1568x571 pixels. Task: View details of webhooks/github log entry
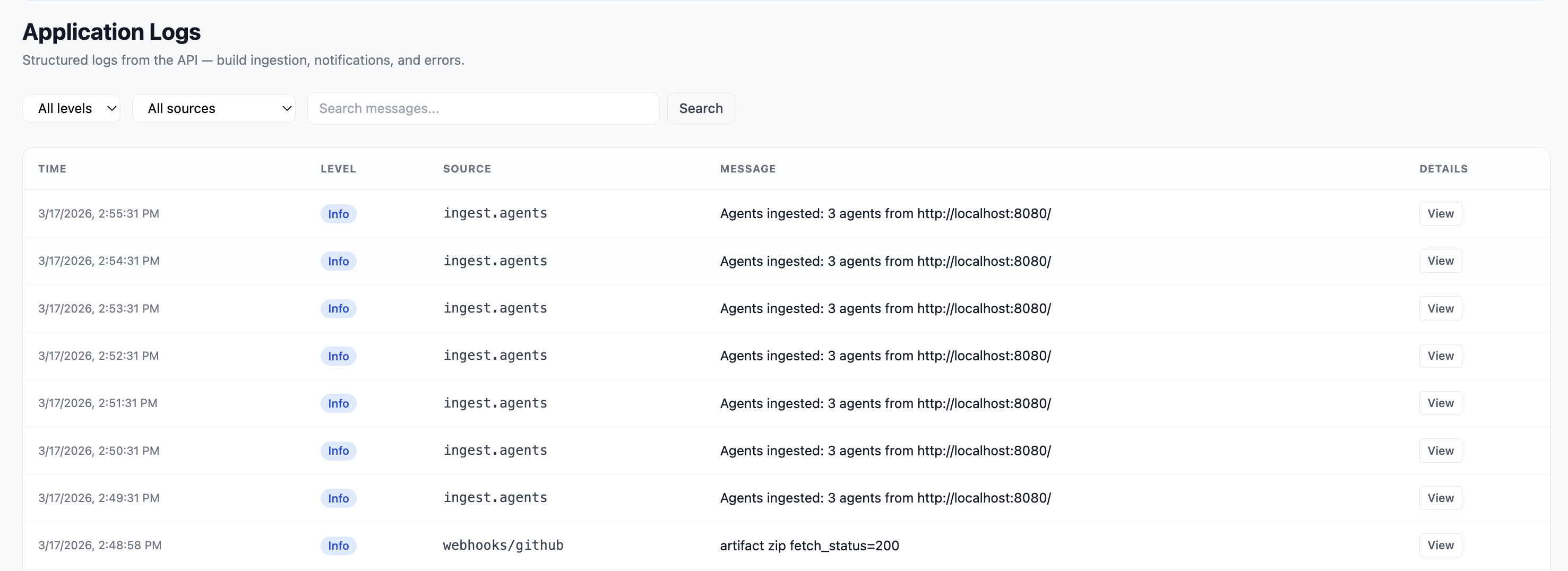1440,546
